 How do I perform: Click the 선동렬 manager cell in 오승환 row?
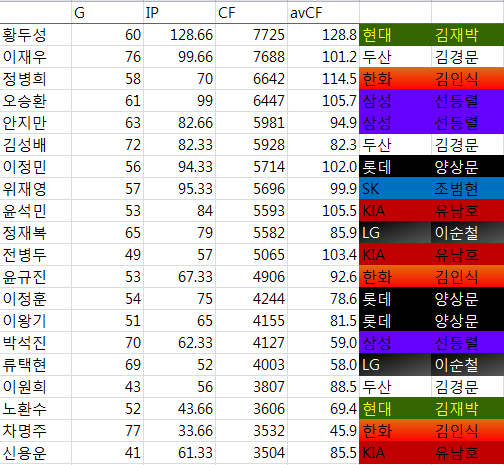pyautogui.click(x=468, y=101)
